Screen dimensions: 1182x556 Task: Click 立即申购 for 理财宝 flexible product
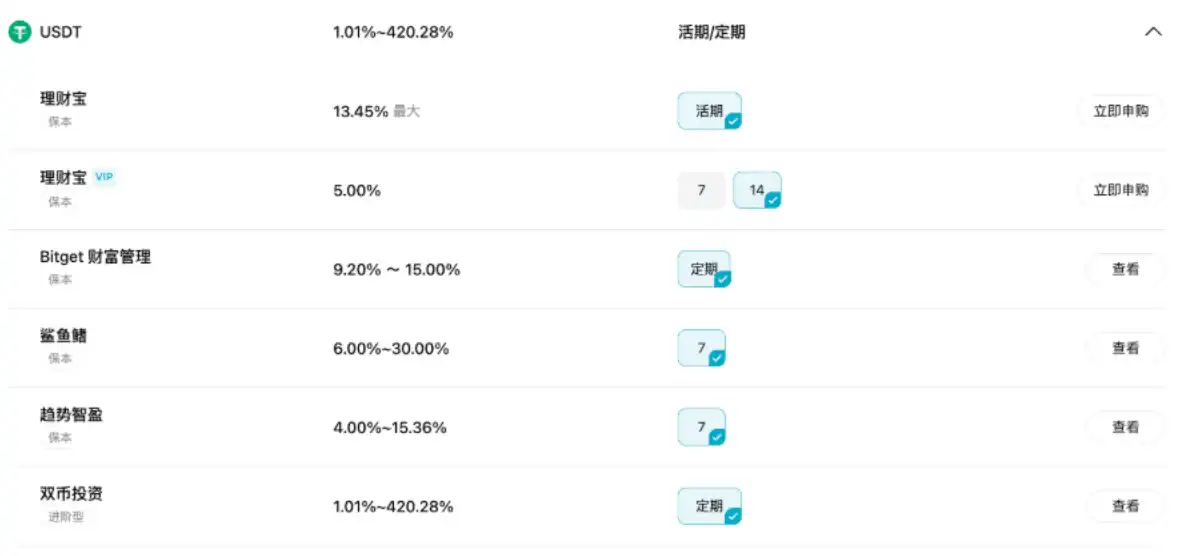tap(1121, 111)
